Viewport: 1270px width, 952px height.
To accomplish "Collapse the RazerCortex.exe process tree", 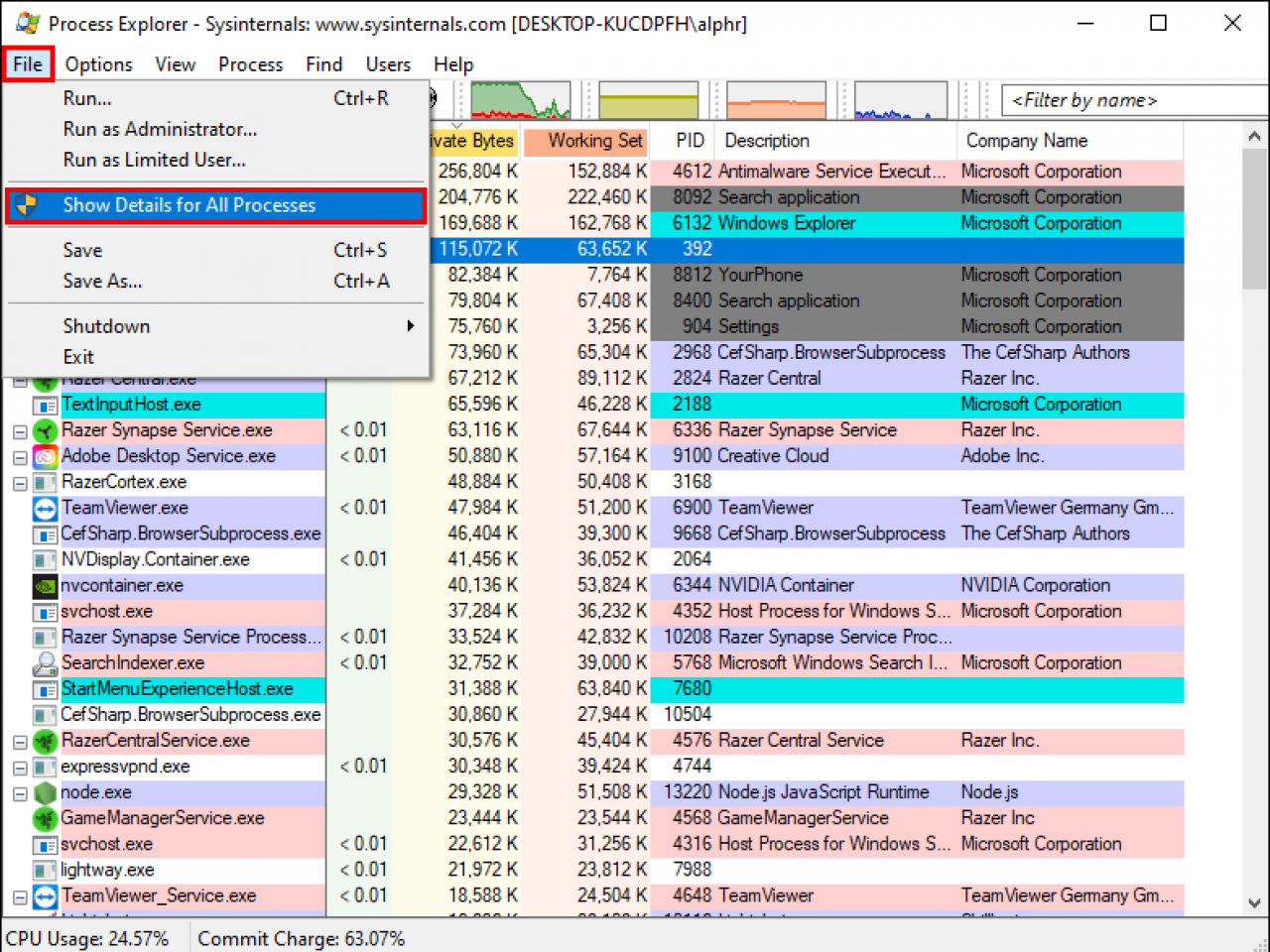I will (20, 483).
